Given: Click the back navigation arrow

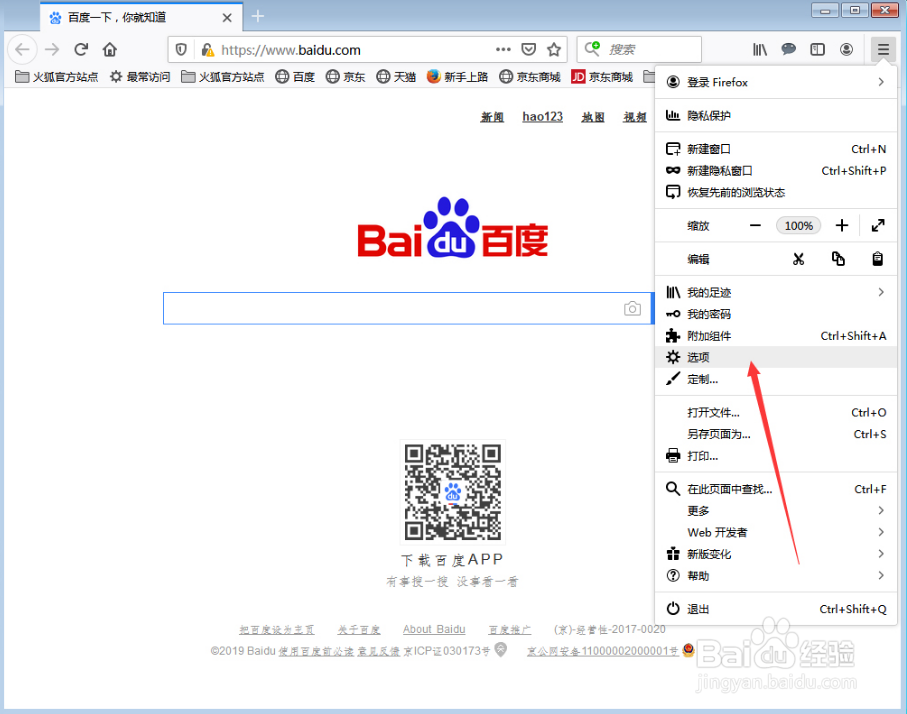Looking at the screenshot, I should pyautogui.click(x=23, y=50).
